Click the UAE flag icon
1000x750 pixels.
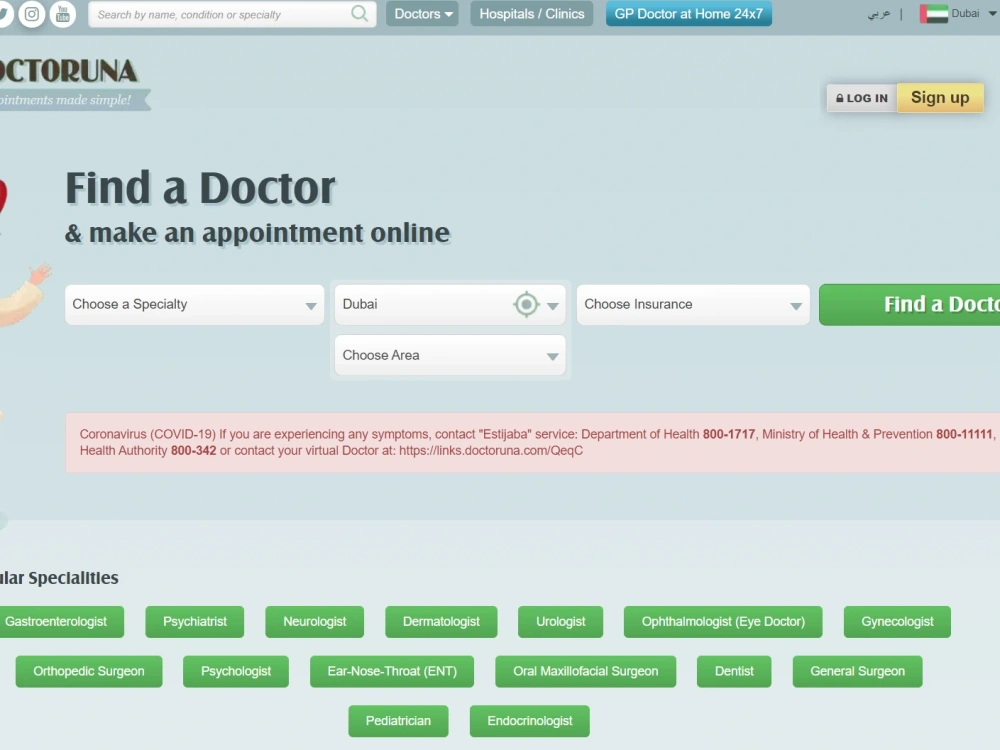(x=933, y=13)
